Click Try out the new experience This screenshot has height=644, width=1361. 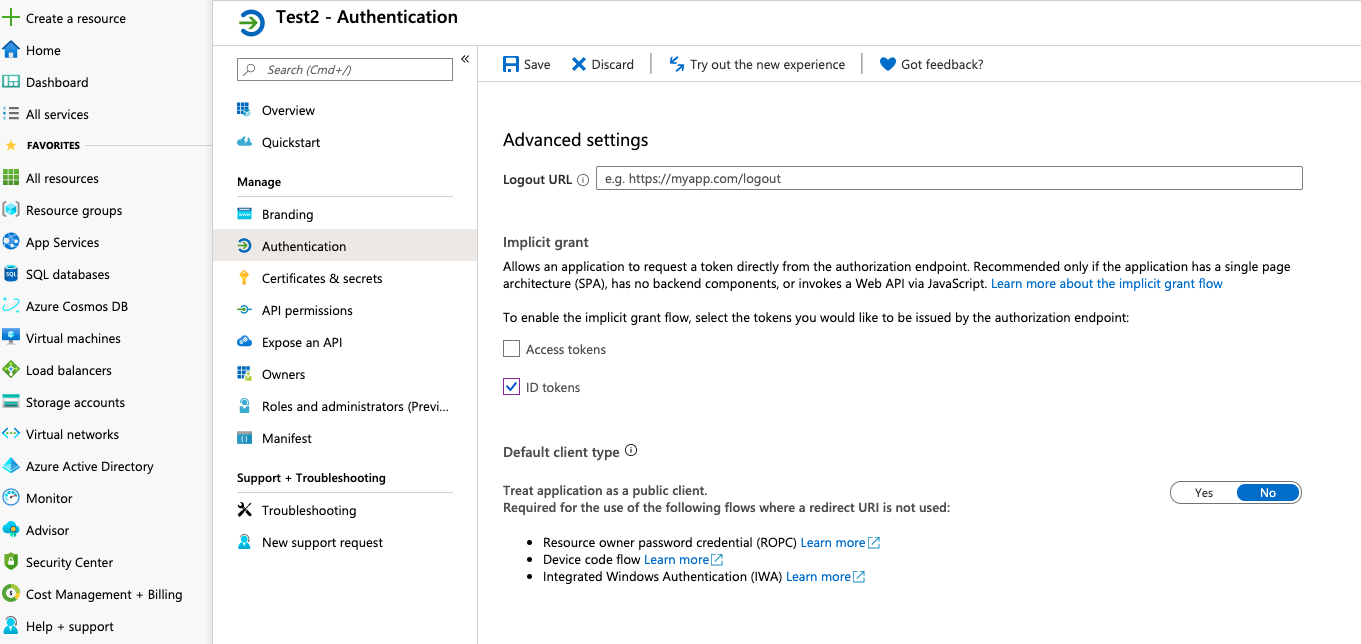tap(757, 64)
